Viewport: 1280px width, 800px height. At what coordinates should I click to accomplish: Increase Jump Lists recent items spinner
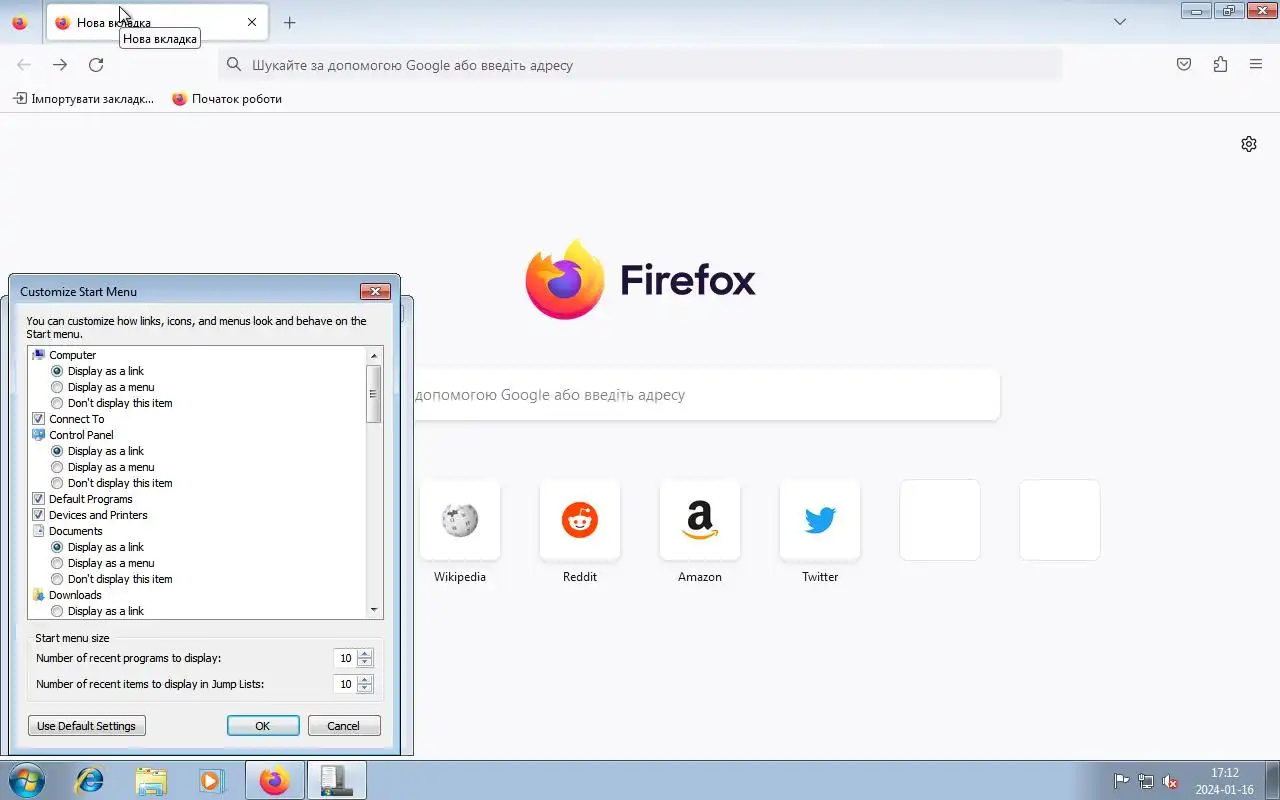pos(365,680)
